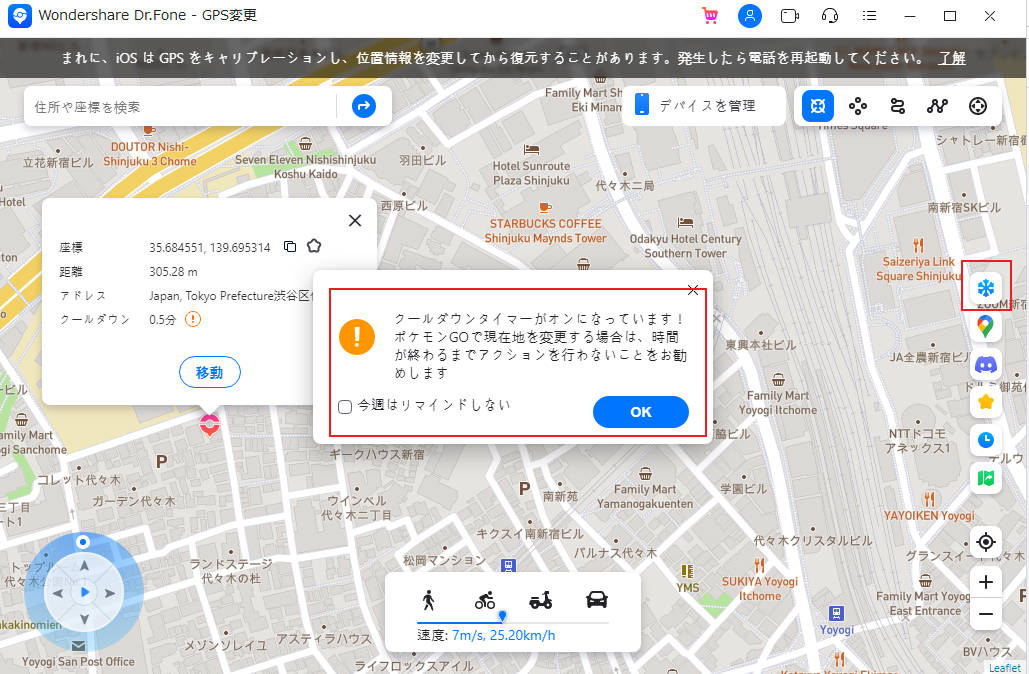Click the red location pin marker
The width and height of the screenshot is (1029, 674).
tap(209, 425)
